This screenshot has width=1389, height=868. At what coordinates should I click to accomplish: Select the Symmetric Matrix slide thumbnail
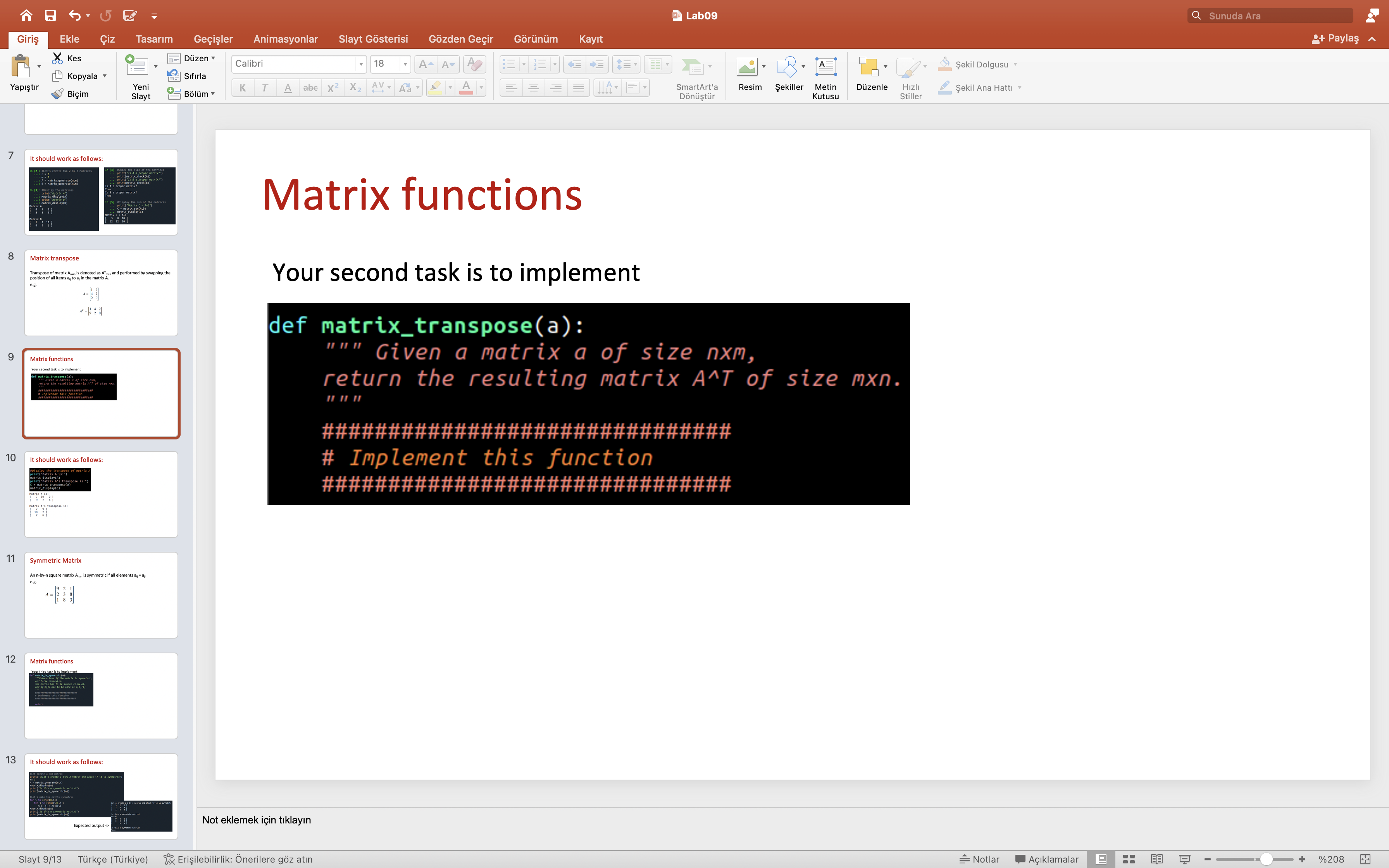pos(101,595)
